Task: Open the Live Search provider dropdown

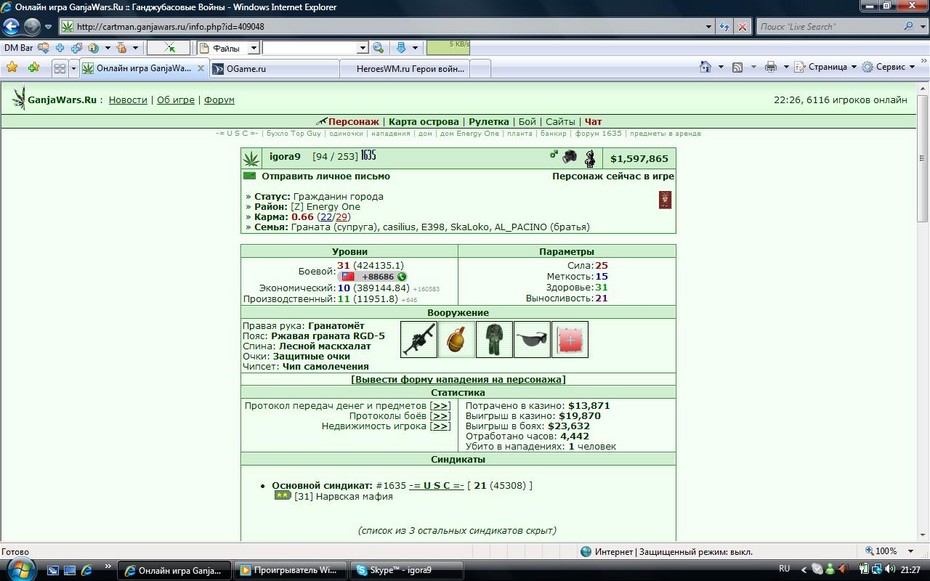Action: click(923, 27)
